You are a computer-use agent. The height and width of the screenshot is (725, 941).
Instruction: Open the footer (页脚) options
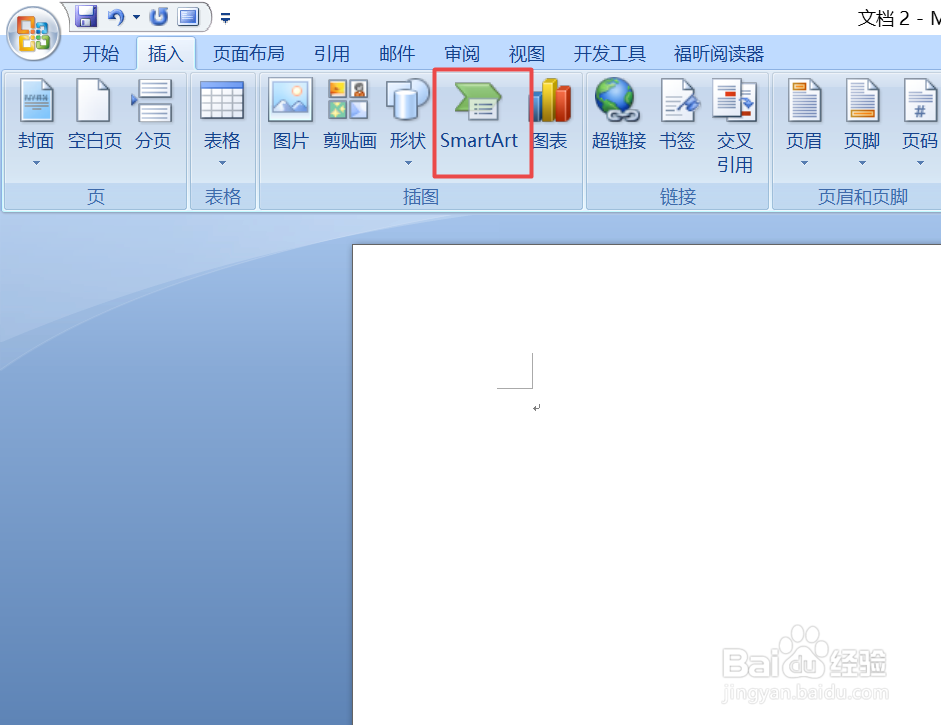pyautogui.click(x=862, y=115)
